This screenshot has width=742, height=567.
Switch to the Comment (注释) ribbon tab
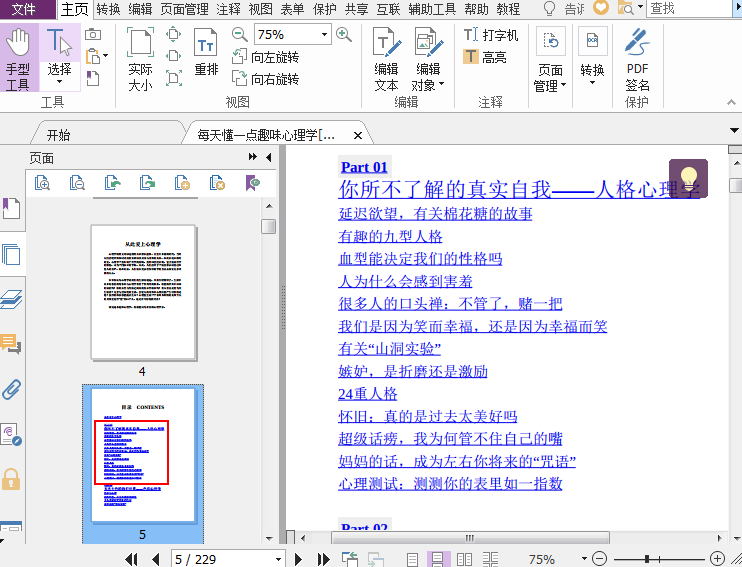click(x=229, y=9)
